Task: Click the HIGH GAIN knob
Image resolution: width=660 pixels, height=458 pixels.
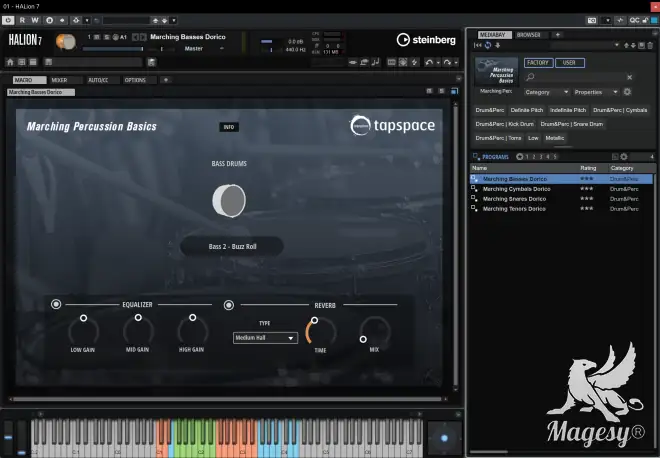Action: coord(192,330)
